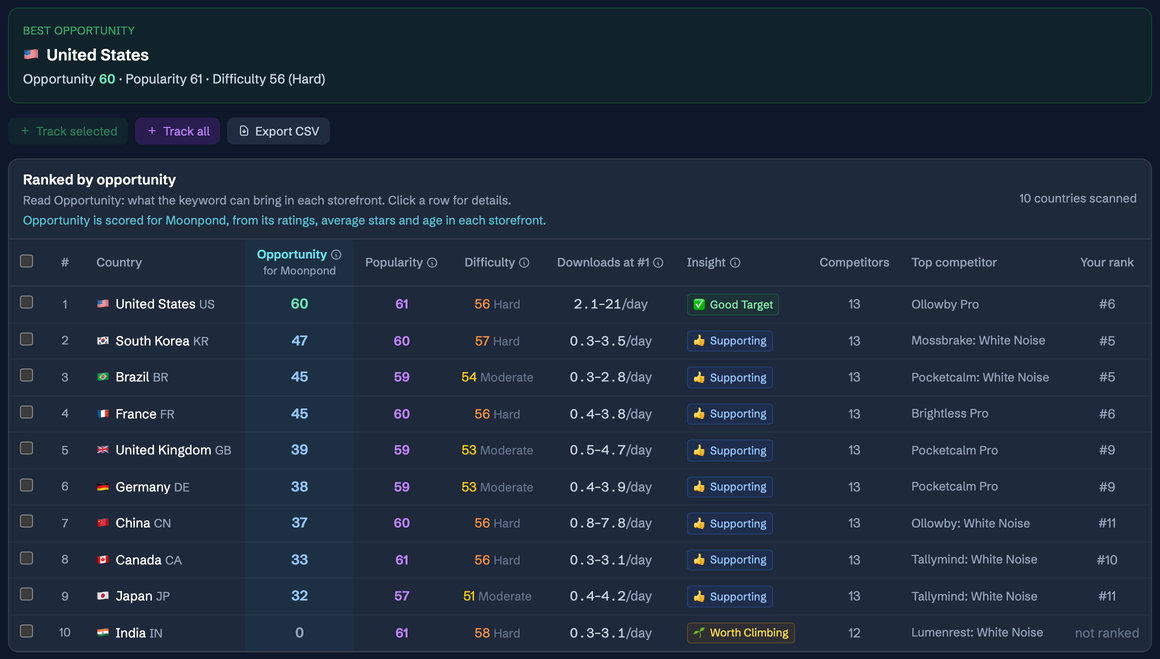
Task: Check the Brazil row checkbox
Action: (x=27, y=375)
